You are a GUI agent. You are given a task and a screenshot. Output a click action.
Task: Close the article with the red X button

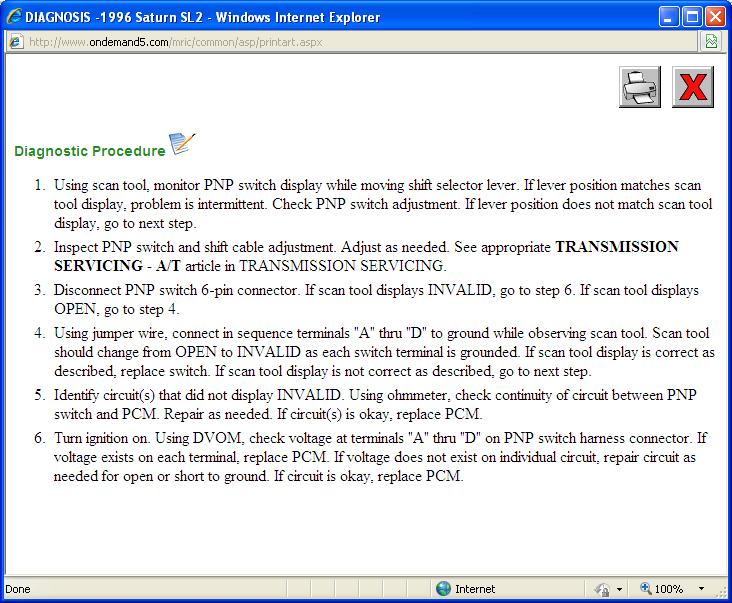click(693, 87)
